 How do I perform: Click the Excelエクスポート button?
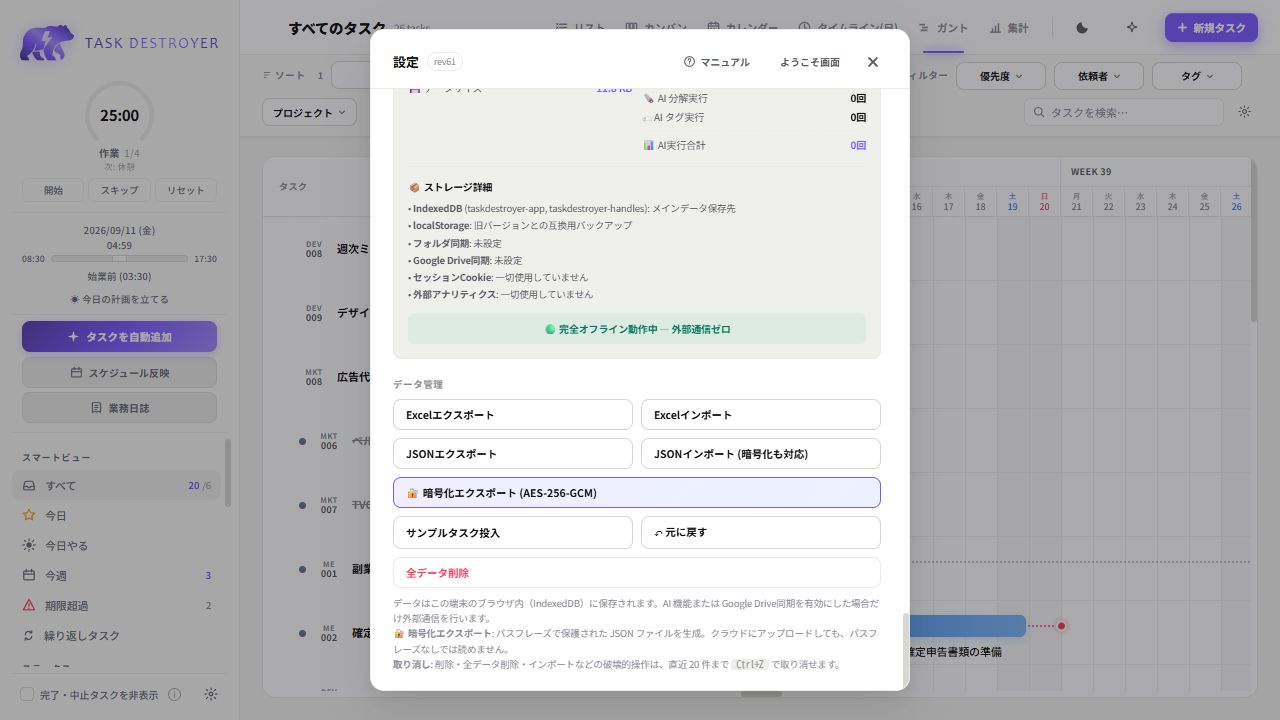coord(513,415)
